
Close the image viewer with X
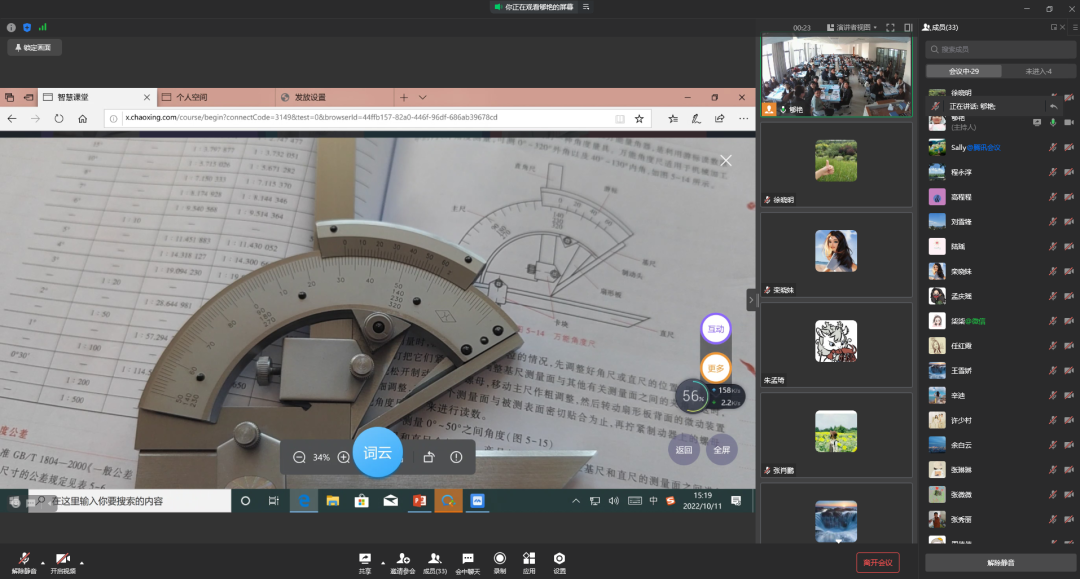point(726,160)
